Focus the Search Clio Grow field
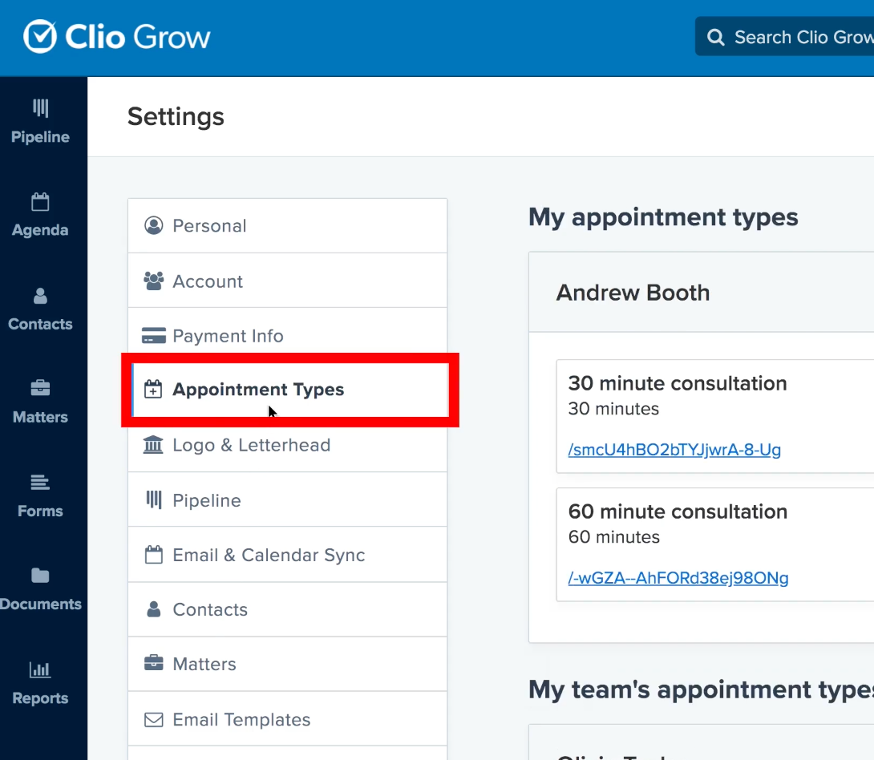The image size is (874, 760). click(x=784, y=37)
